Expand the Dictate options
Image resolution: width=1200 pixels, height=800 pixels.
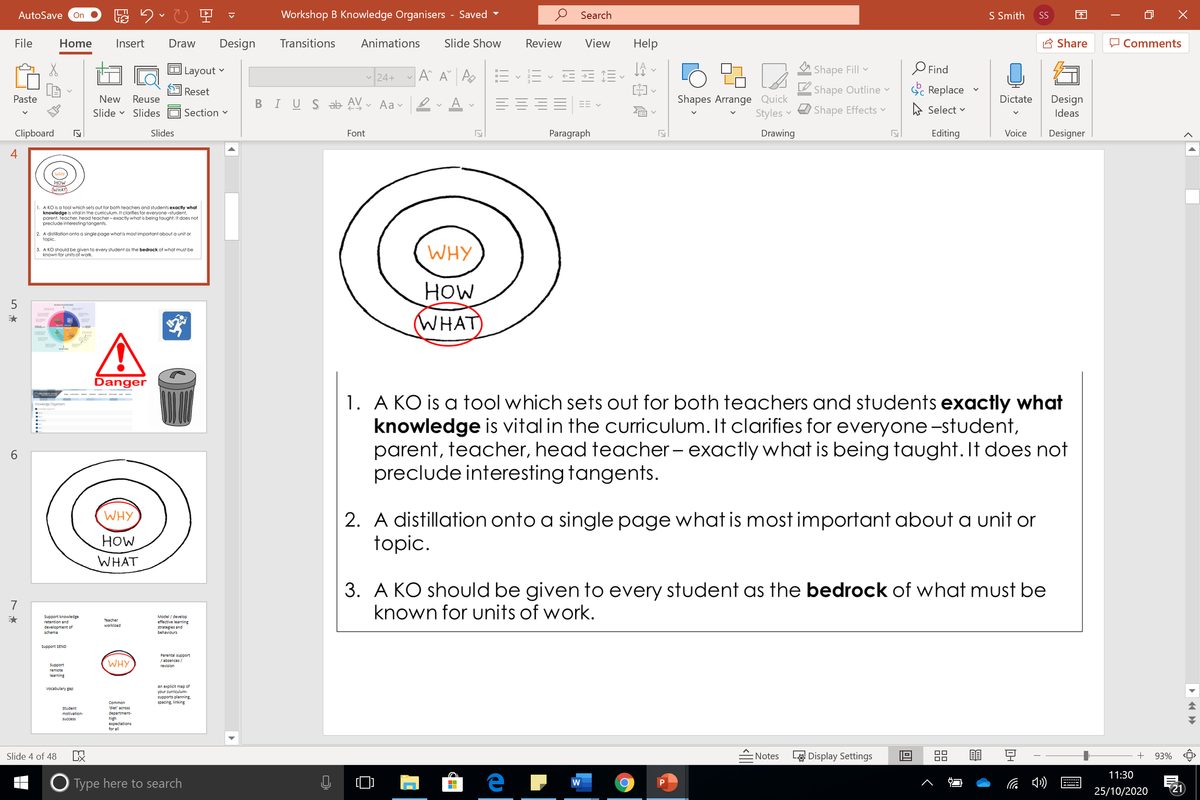(x=1015, y=112)
